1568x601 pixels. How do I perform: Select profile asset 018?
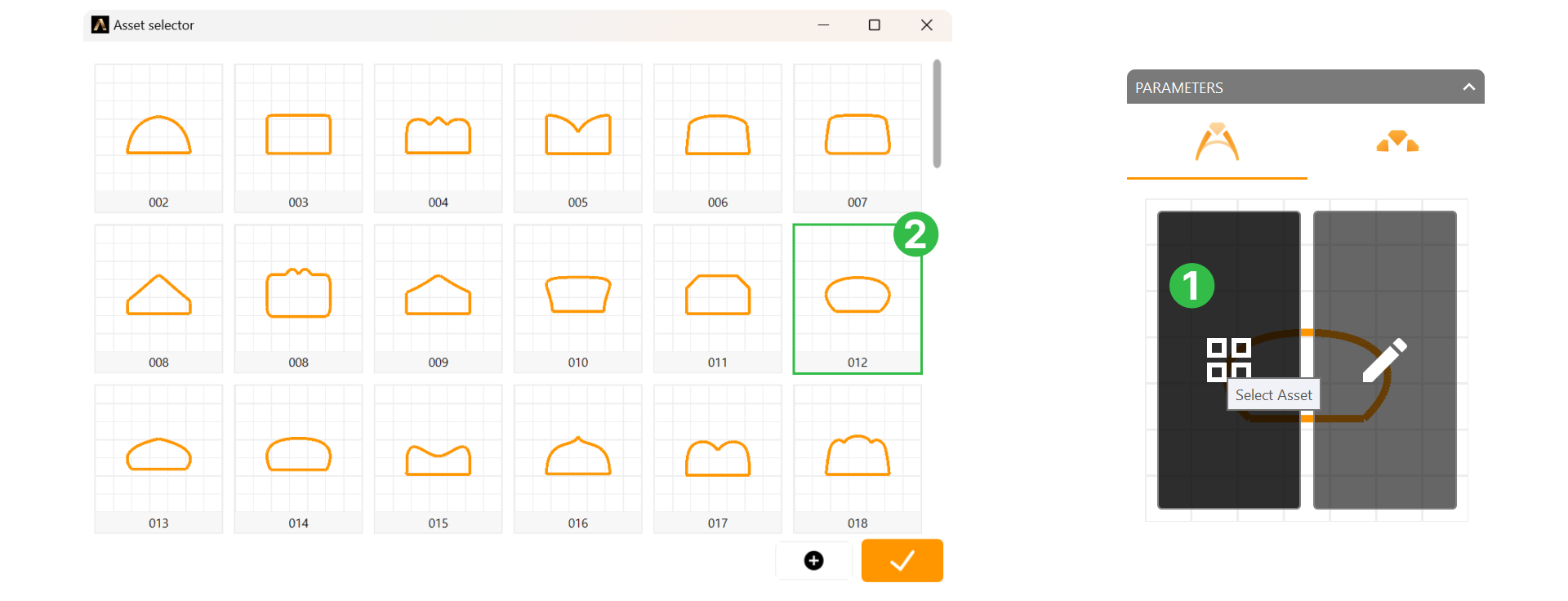(x=857, y=458)
